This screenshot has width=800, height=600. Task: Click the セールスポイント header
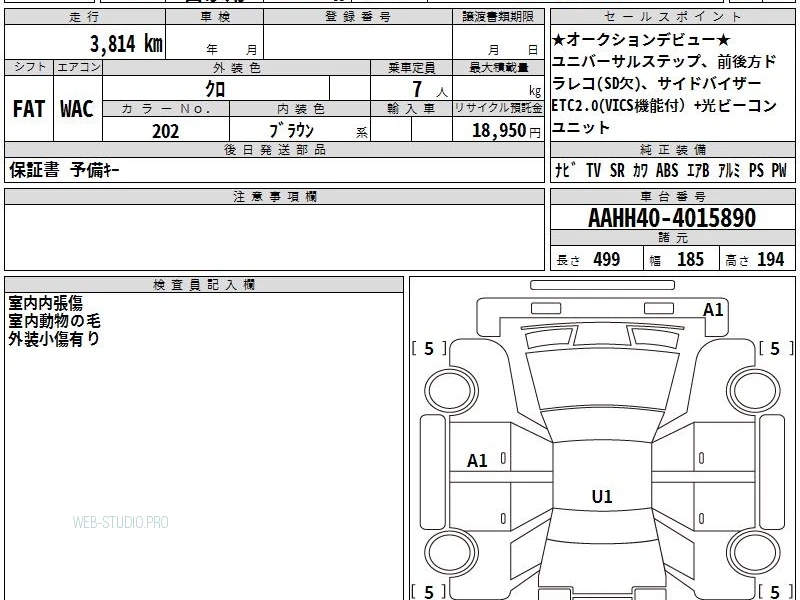673,17
